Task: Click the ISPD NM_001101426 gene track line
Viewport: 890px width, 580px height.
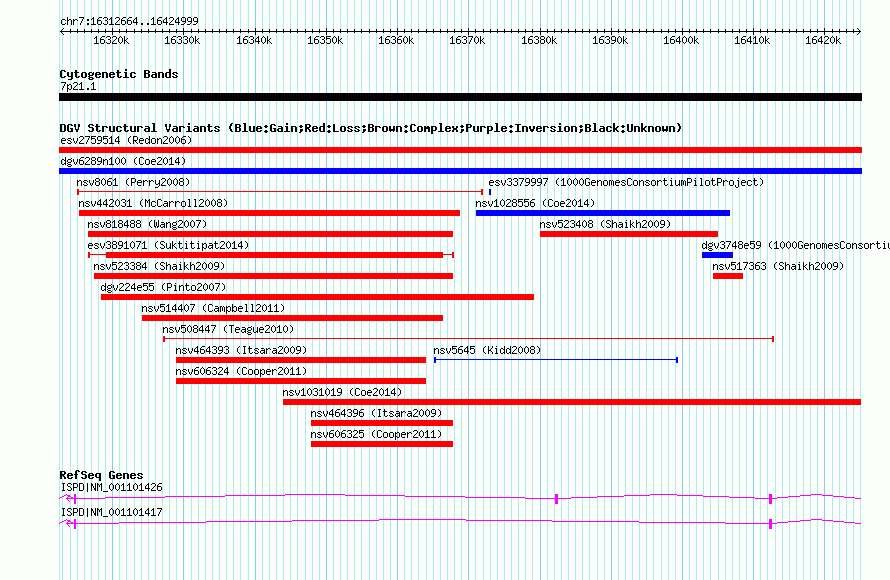Action: [x=460, y=498]
